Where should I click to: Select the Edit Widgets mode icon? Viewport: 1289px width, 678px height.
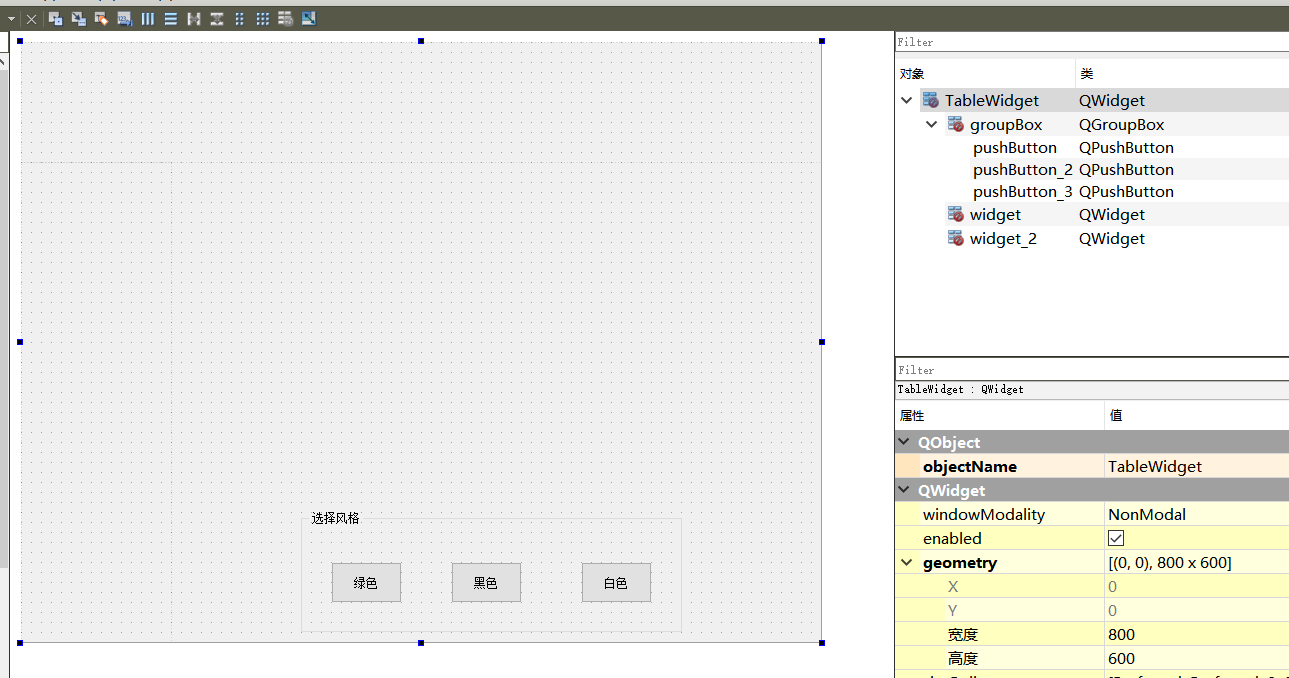pyautogui.click(x=56, y=18)
